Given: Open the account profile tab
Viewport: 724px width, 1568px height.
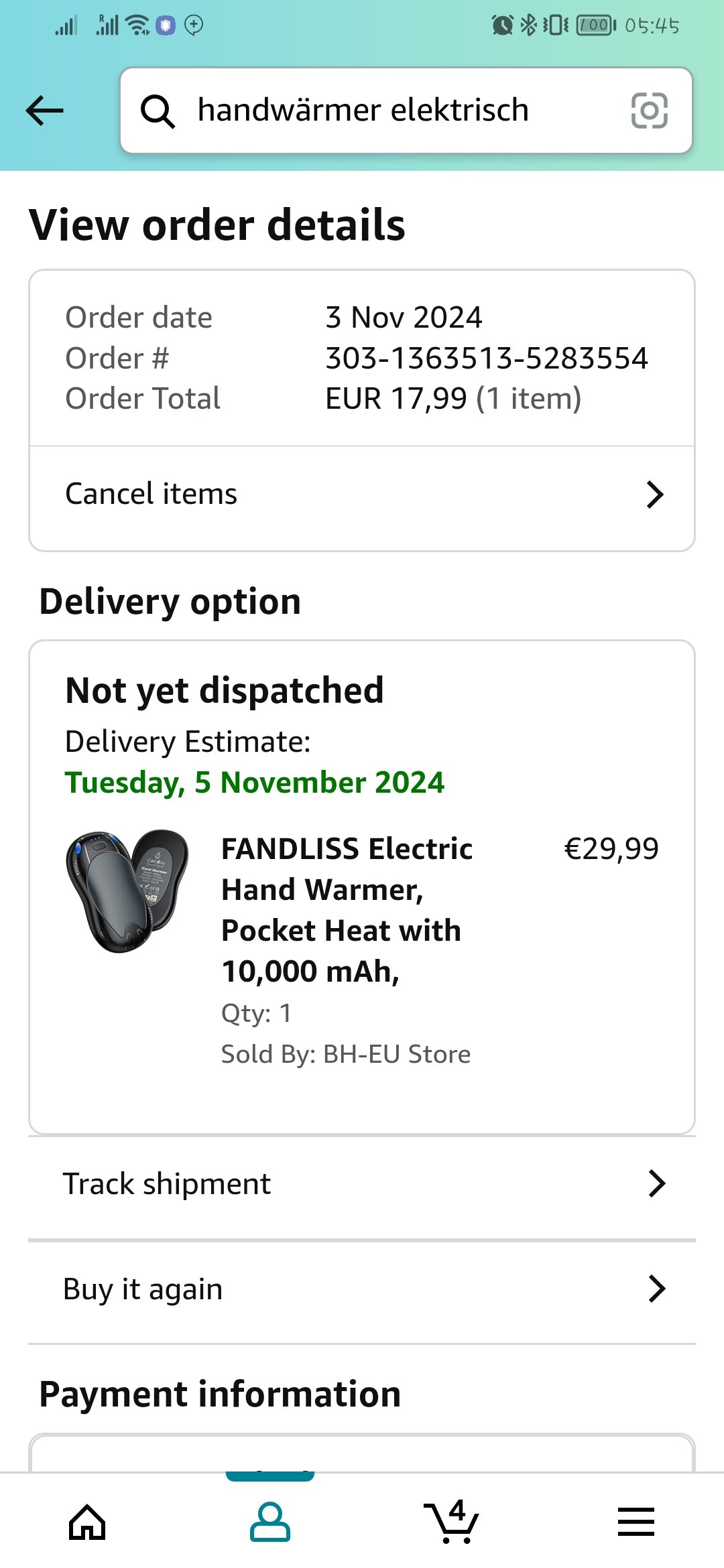Looking at the screenshot, I should tap(269, 1522).
